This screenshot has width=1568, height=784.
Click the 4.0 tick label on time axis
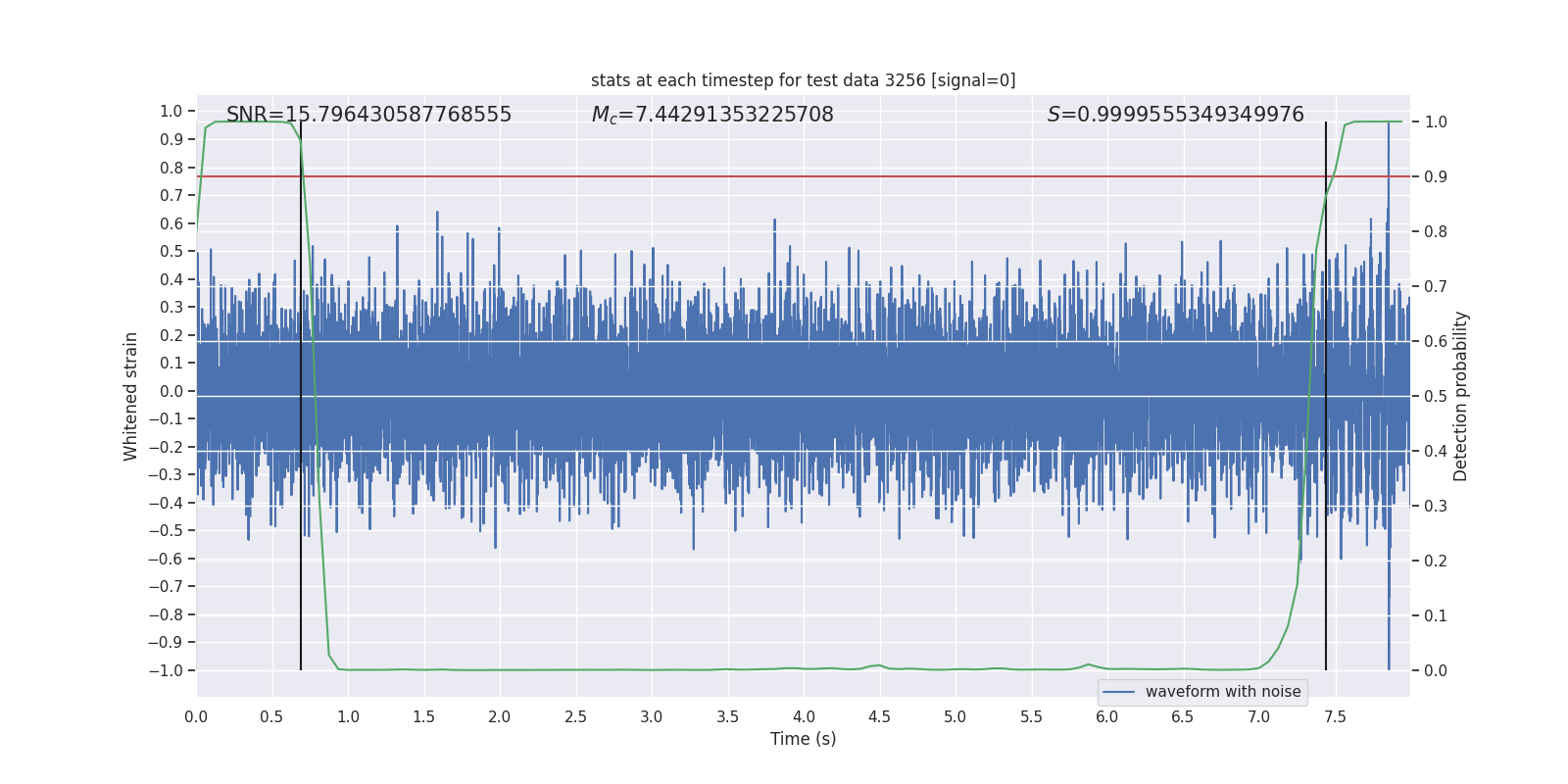pyautogui.click(x=804, y=716)
